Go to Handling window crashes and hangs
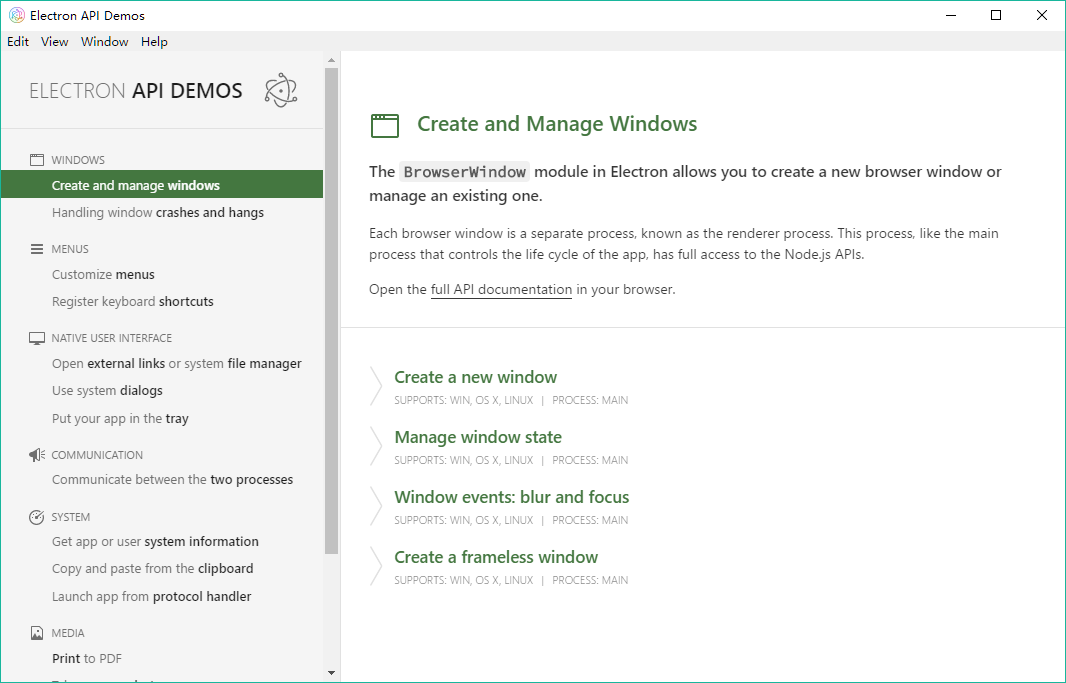This screenshot has width=1066, height=683. [x=158, y=213]
